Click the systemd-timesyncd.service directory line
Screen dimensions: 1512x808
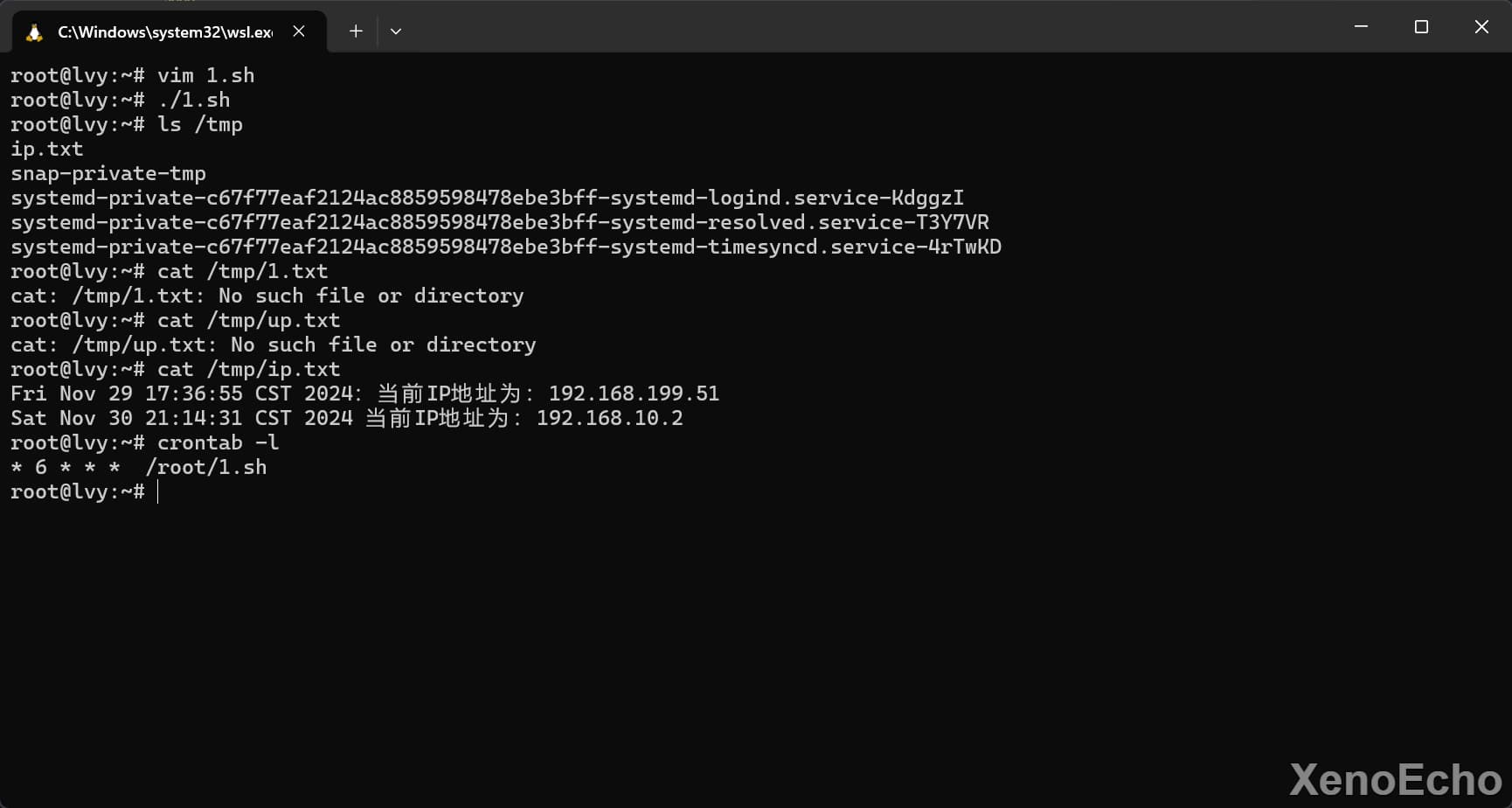505,247
